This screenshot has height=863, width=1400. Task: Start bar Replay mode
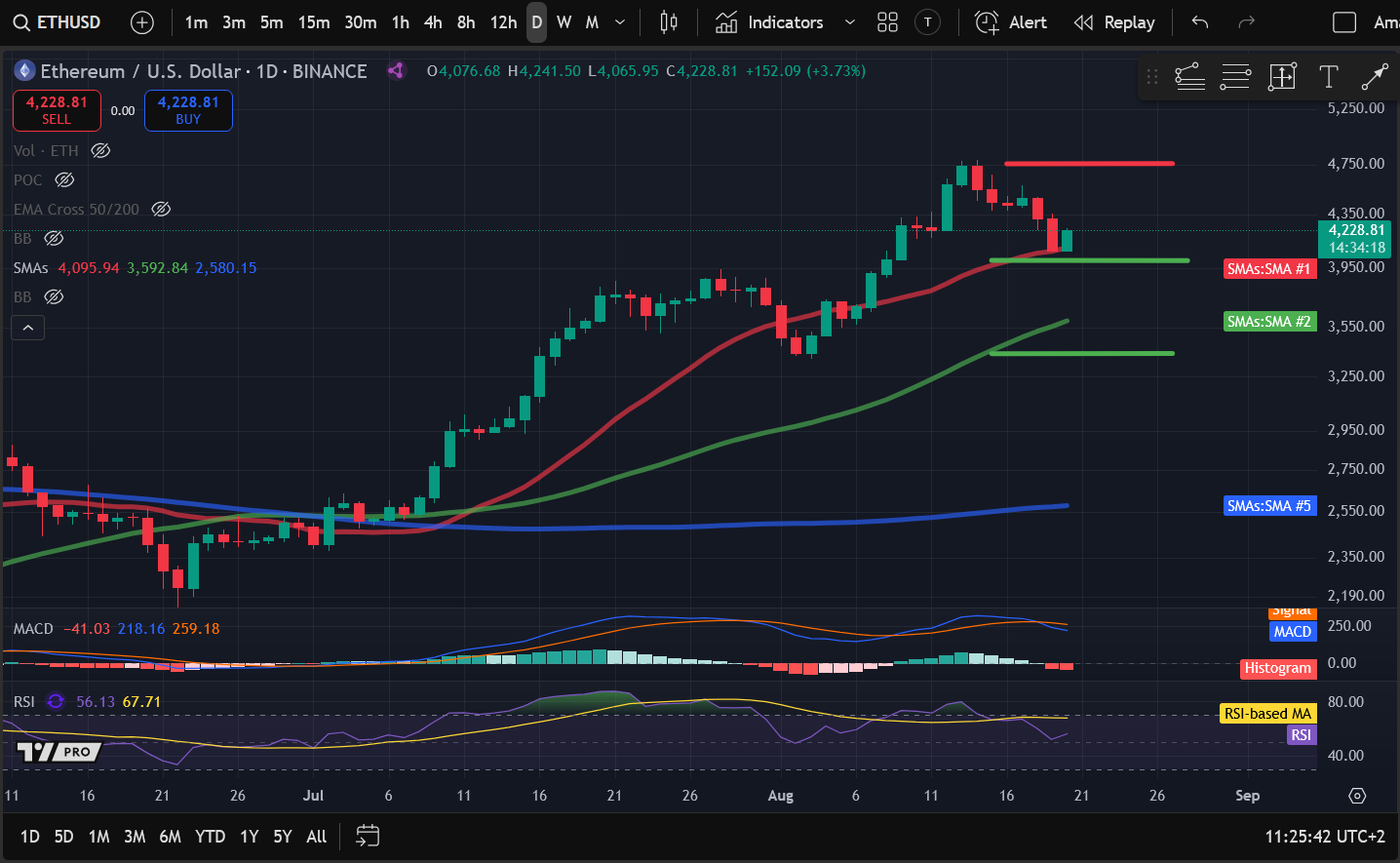click(1114, 22)
